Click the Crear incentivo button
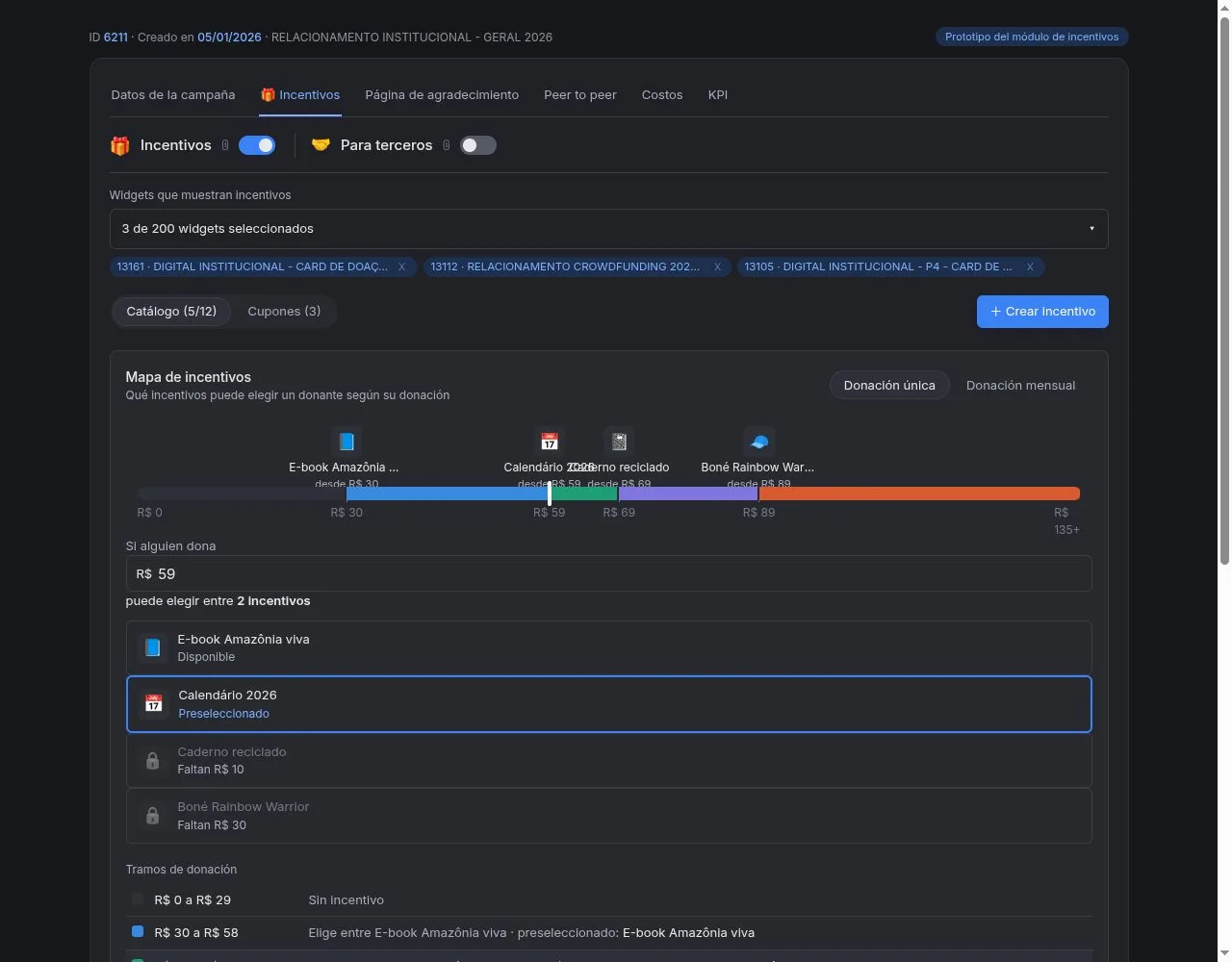Screen dimensions: 1232x962 click(x=1042, y=312)
